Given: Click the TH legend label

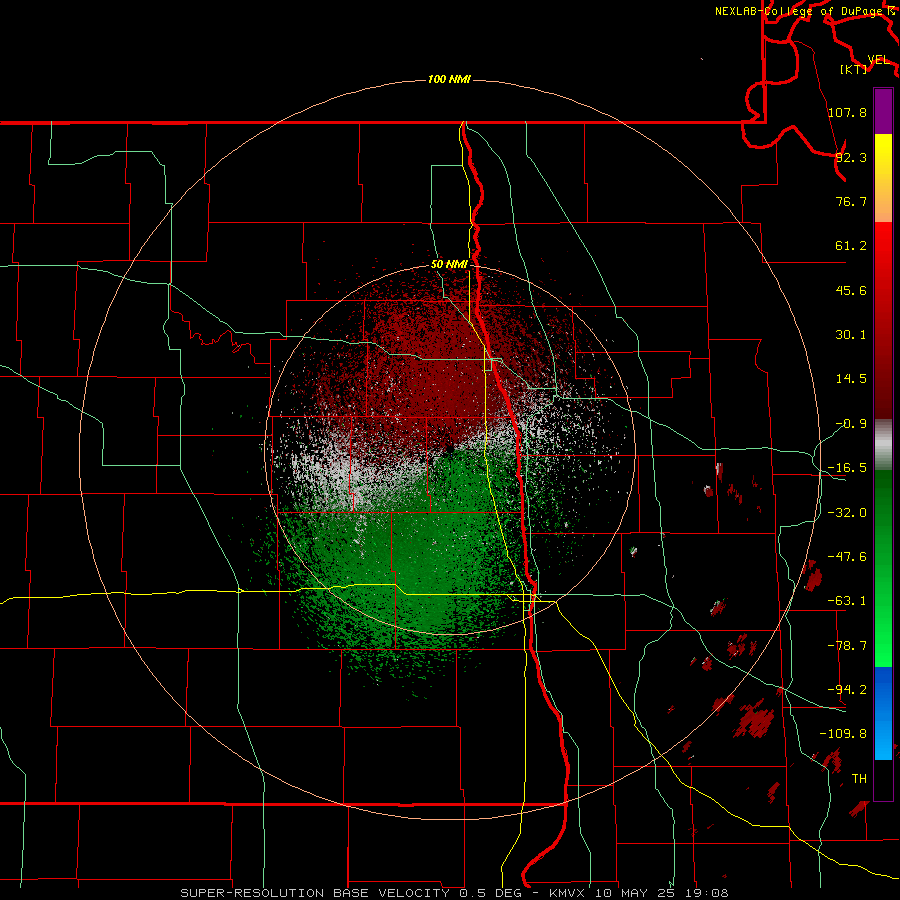Looking at the screenshot, I should coord(859,779).
